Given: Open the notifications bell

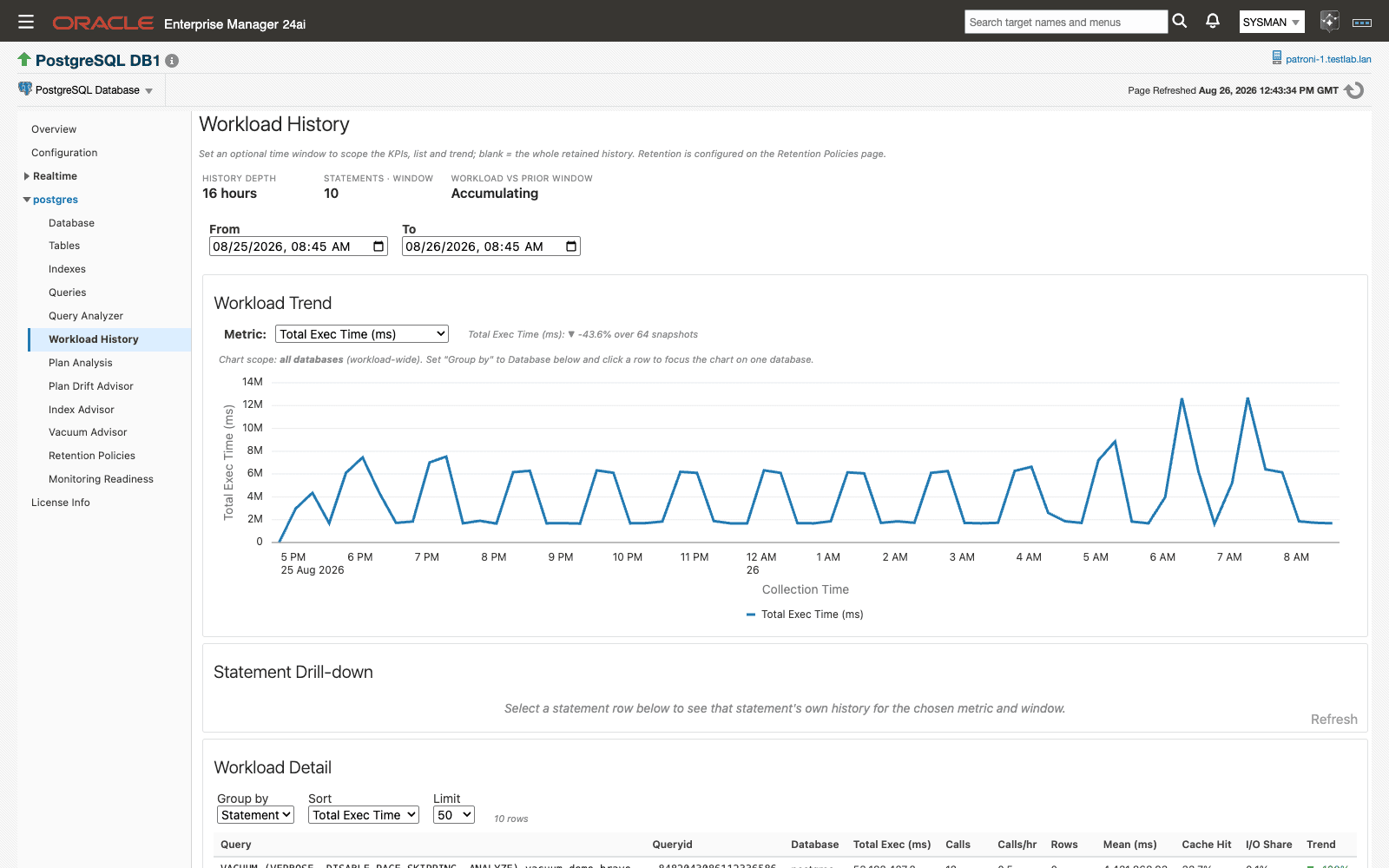Looking at the screenshot, I should click(1213, 21).
